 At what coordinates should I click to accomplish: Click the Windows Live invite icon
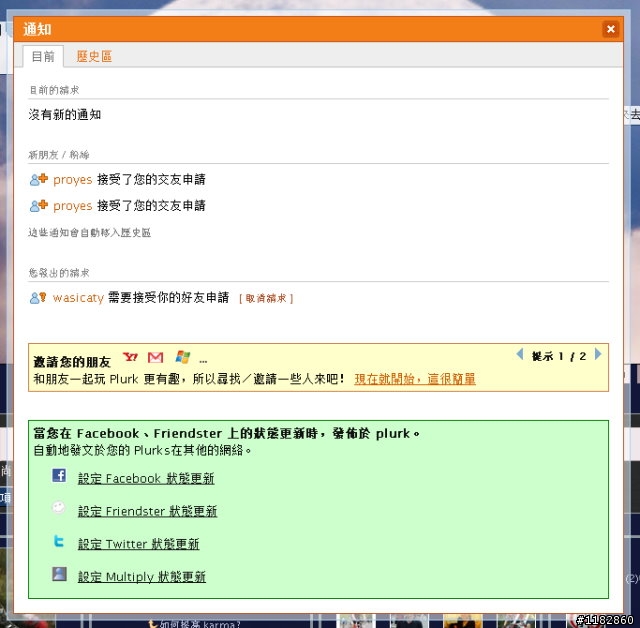(182, 357)
